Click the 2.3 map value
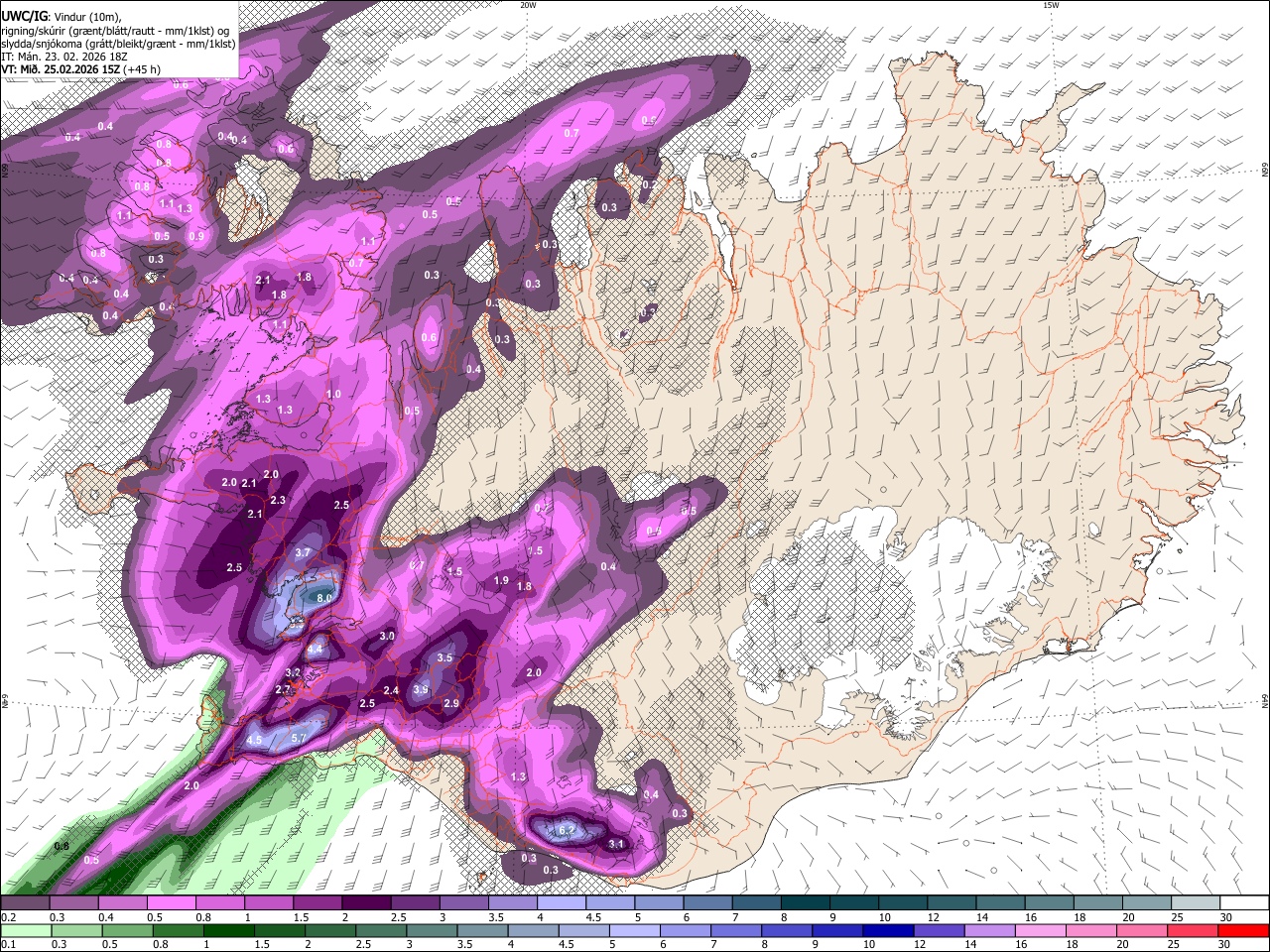 pyautogui.click(x=278, y=500)
